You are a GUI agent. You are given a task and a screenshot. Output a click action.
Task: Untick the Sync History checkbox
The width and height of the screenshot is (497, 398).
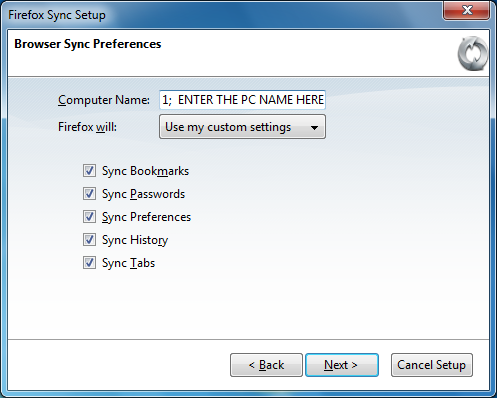(x=89, y=240)
